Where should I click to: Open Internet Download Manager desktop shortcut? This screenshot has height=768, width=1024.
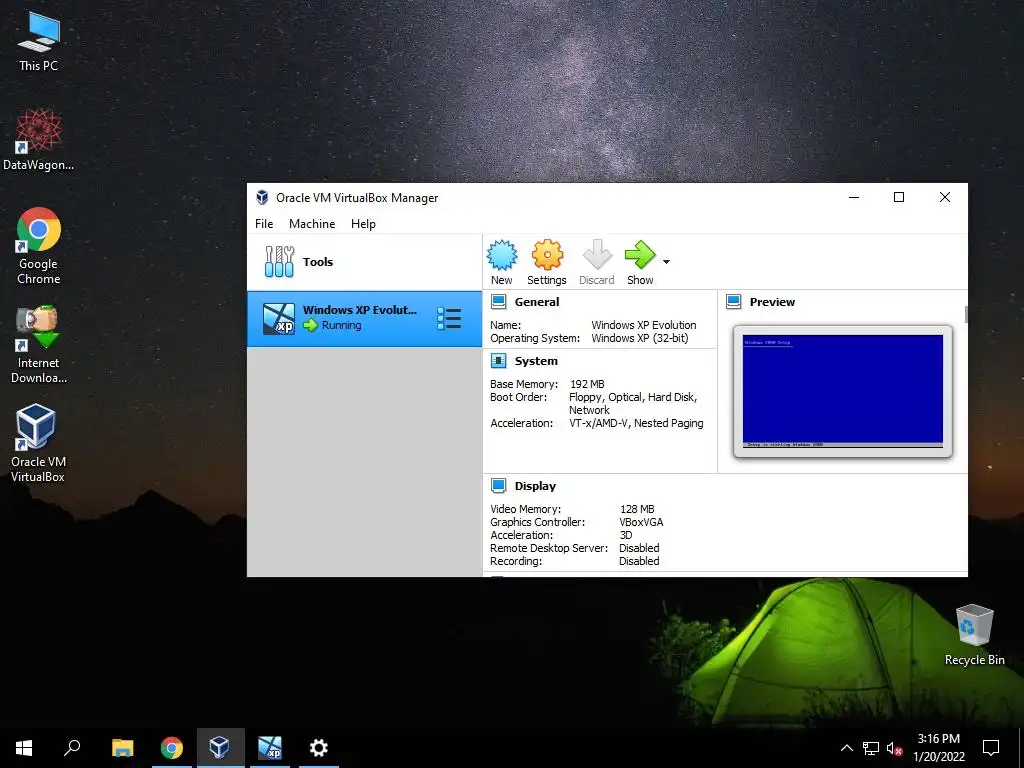(38, 344)
